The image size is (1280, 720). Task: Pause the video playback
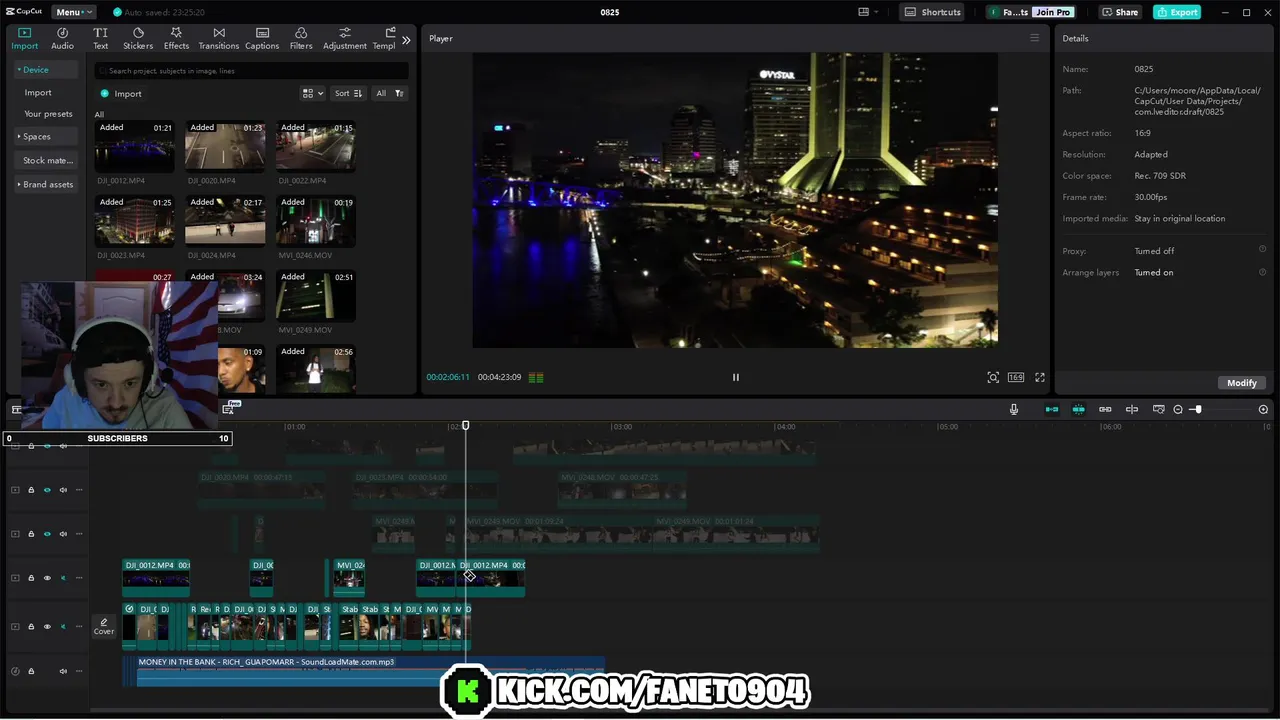coord(736,377)
